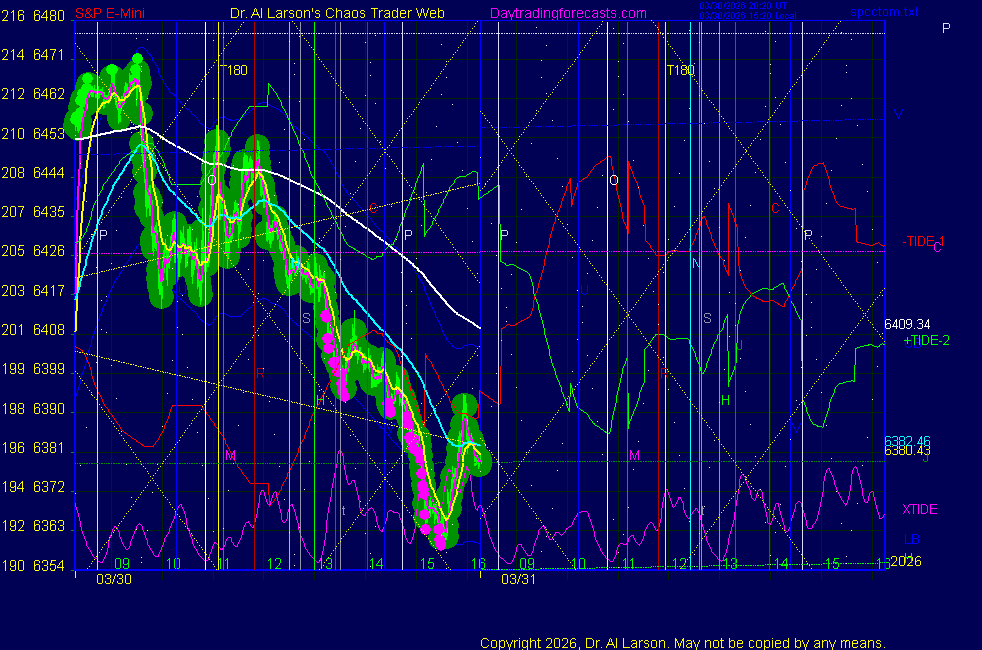Click the blue V marker at right edge
Screen dimensions: 982x650
(898, 115)
